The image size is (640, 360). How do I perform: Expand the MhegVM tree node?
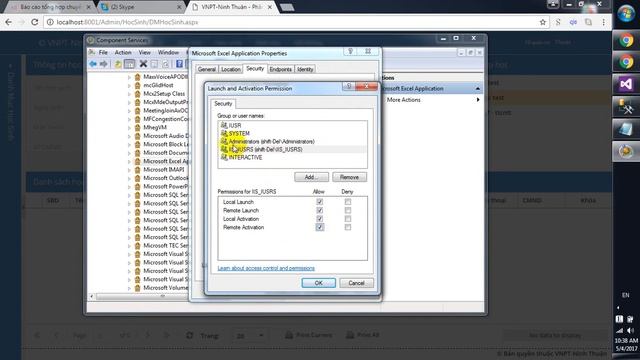point(129,127)
